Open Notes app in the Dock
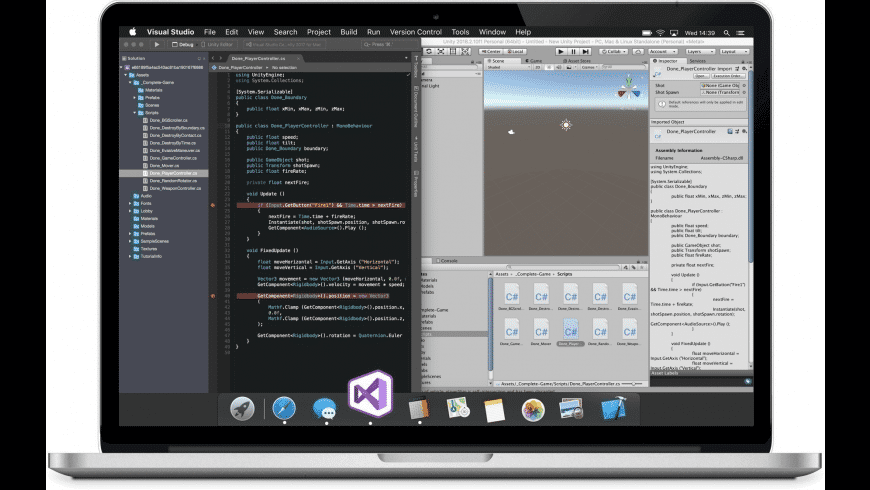This screenshot has width=870, height=490. (494, 411)
